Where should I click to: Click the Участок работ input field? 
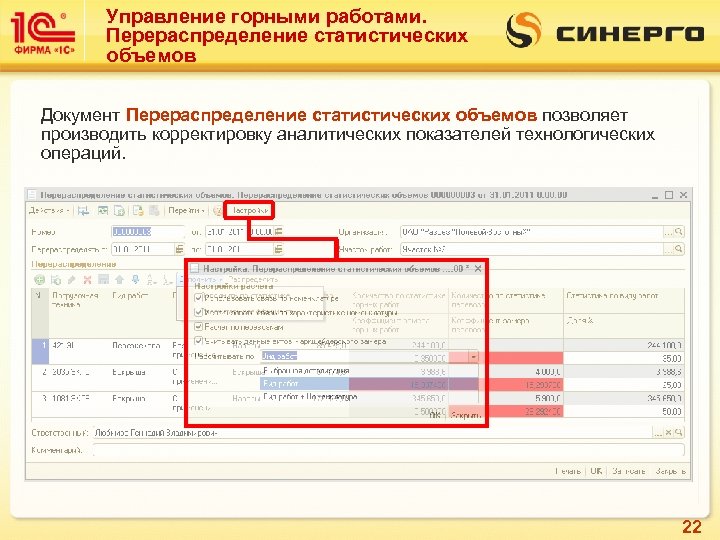coord(531,249)
